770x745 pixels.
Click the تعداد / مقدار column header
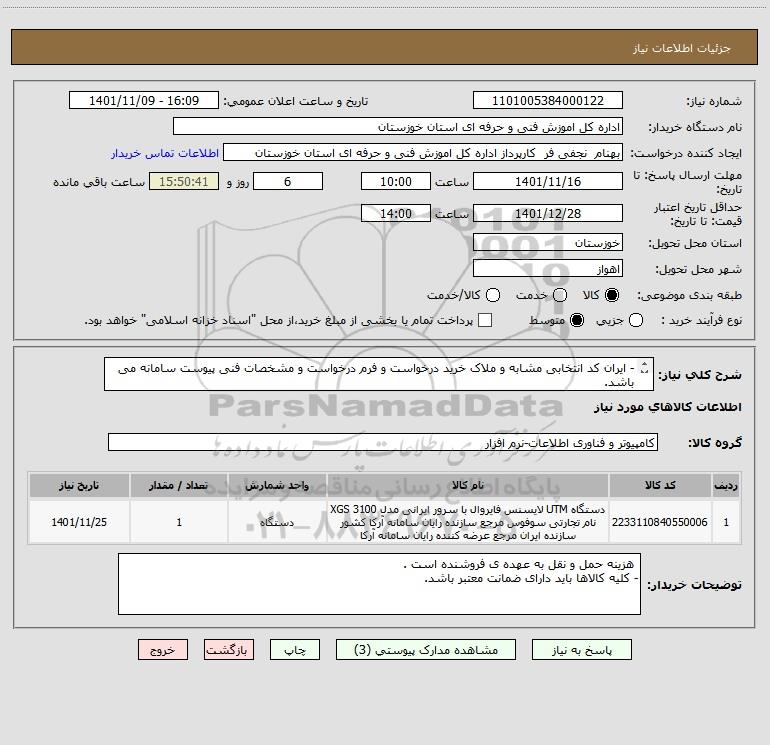coord(179,485)
